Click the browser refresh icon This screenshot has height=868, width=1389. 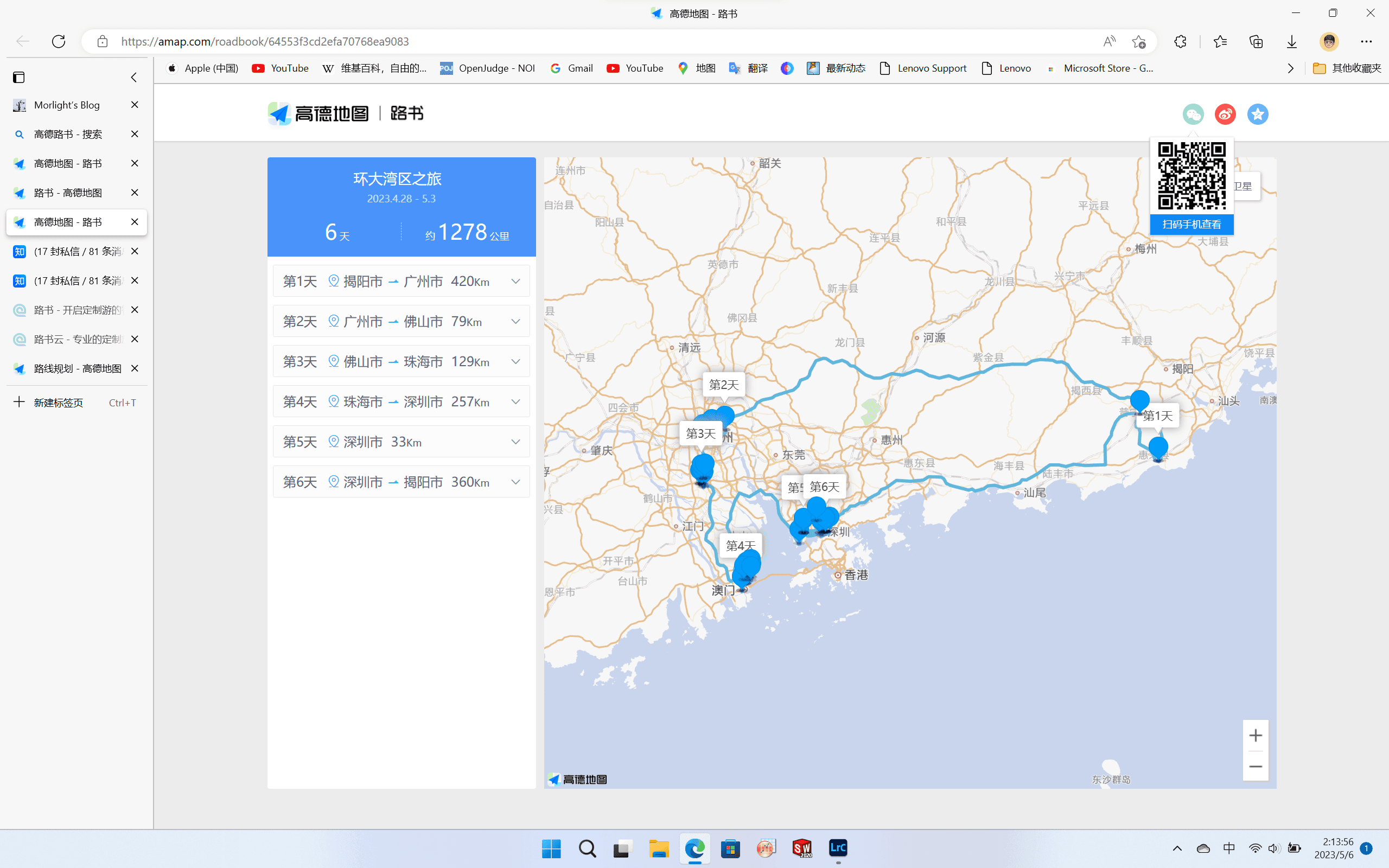[59, 41]
